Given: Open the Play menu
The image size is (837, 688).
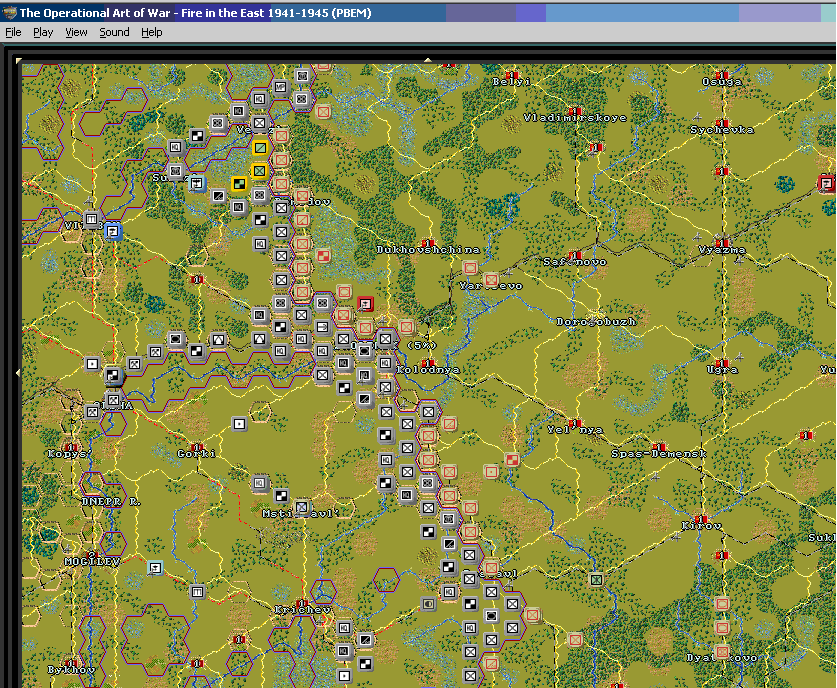Looking at the screenshot, I should tap(43, 32).
